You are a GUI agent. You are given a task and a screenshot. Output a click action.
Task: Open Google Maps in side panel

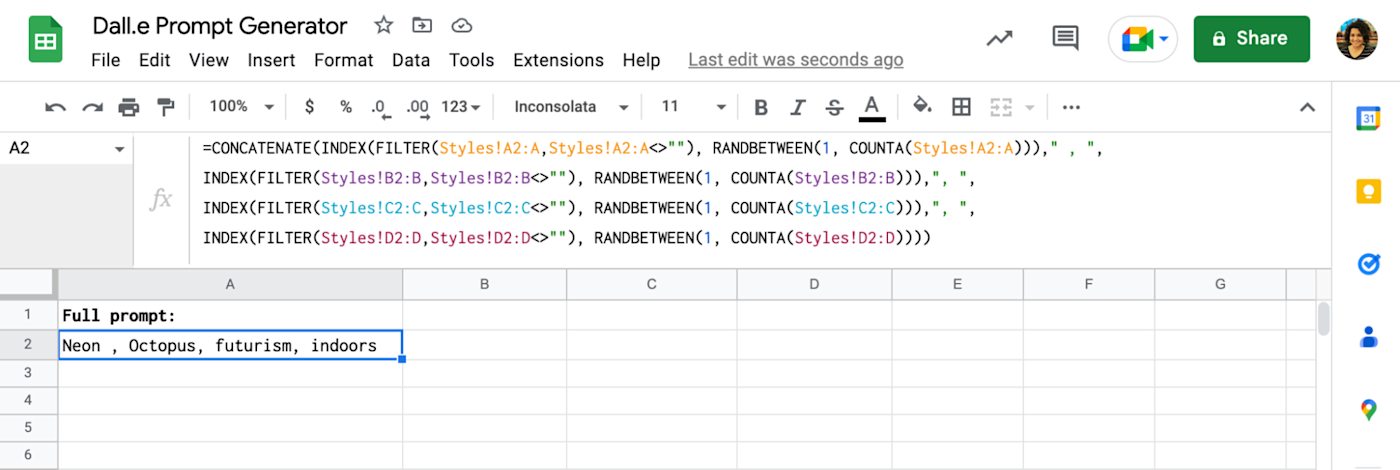[1368, 410]
